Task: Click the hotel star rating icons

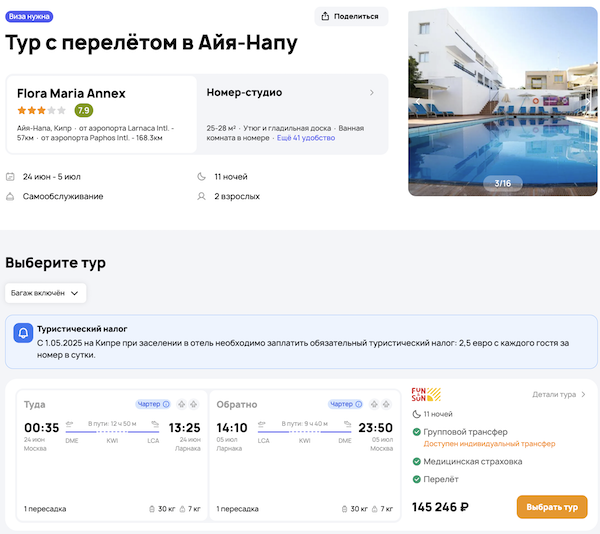Action: pos(41,110)
